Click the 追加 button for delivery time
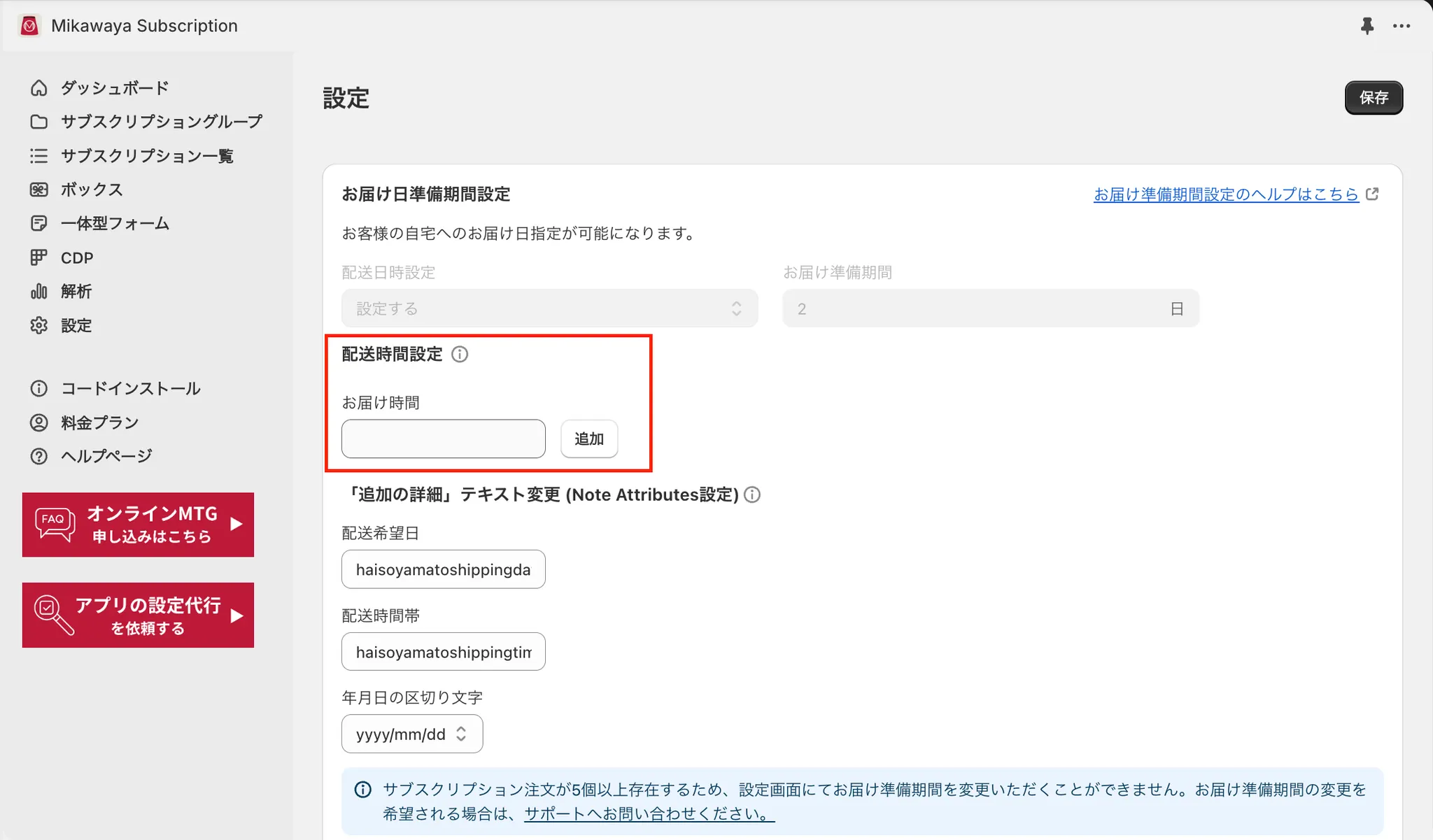 [588, 439]
